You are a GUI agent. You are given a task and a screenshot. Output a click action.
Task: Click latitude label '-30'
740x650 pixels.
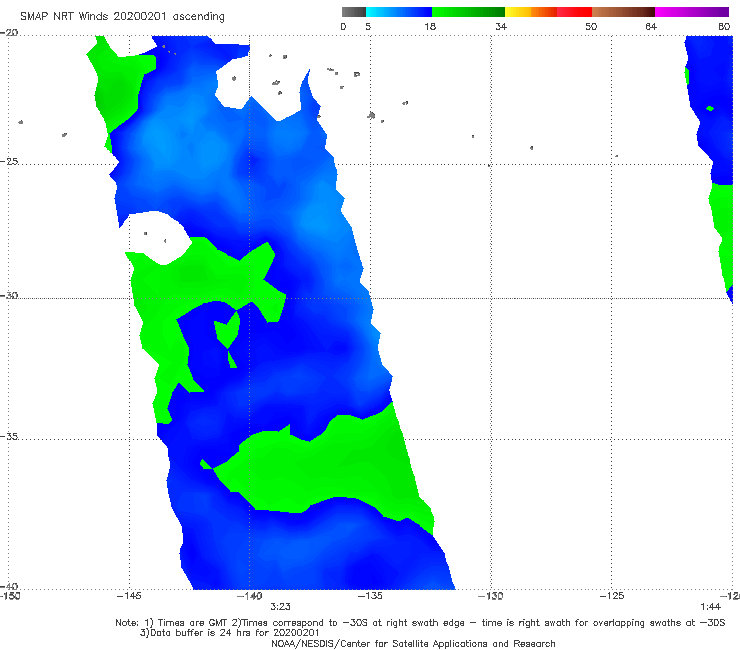coord(9,295)
